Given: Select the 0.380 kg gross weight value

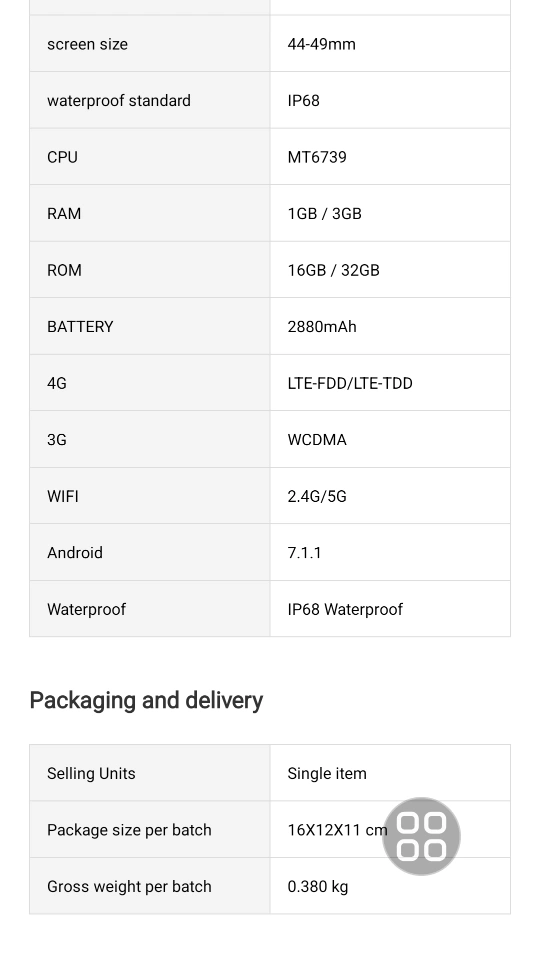Looking at the screenshot, I should tap(318, 886).
